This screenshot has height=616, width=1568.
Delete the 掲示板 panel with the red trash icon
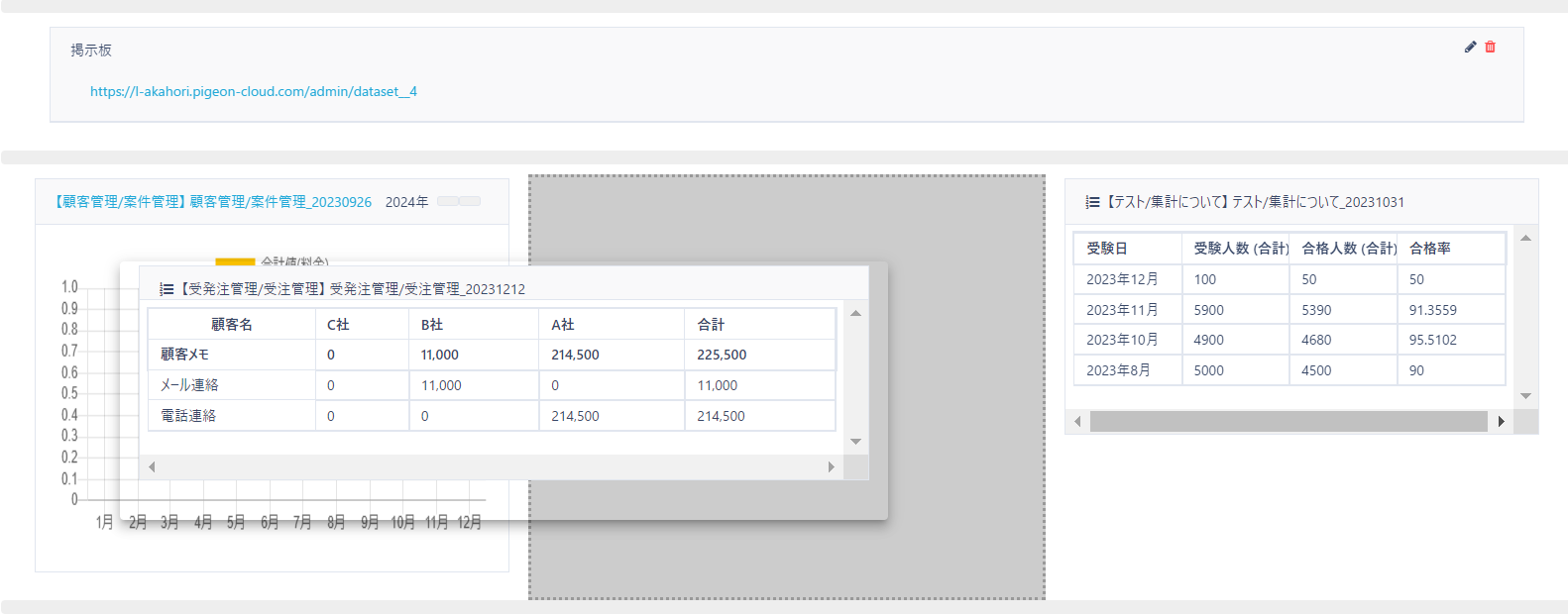click(x=1490, y=47)
